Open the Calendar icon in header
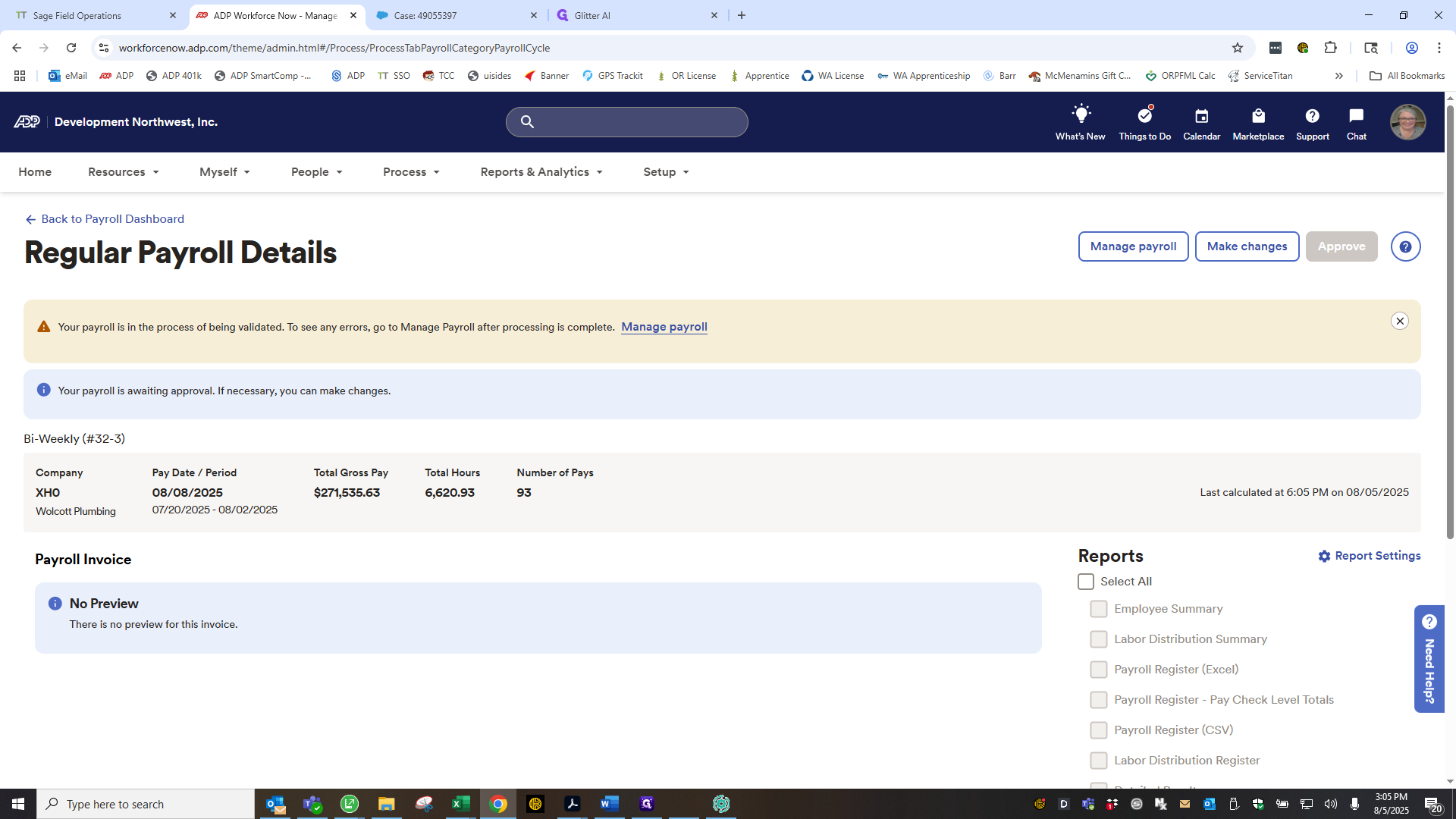The height and width of the screenshot is (819, 1456). point(1201,116)
